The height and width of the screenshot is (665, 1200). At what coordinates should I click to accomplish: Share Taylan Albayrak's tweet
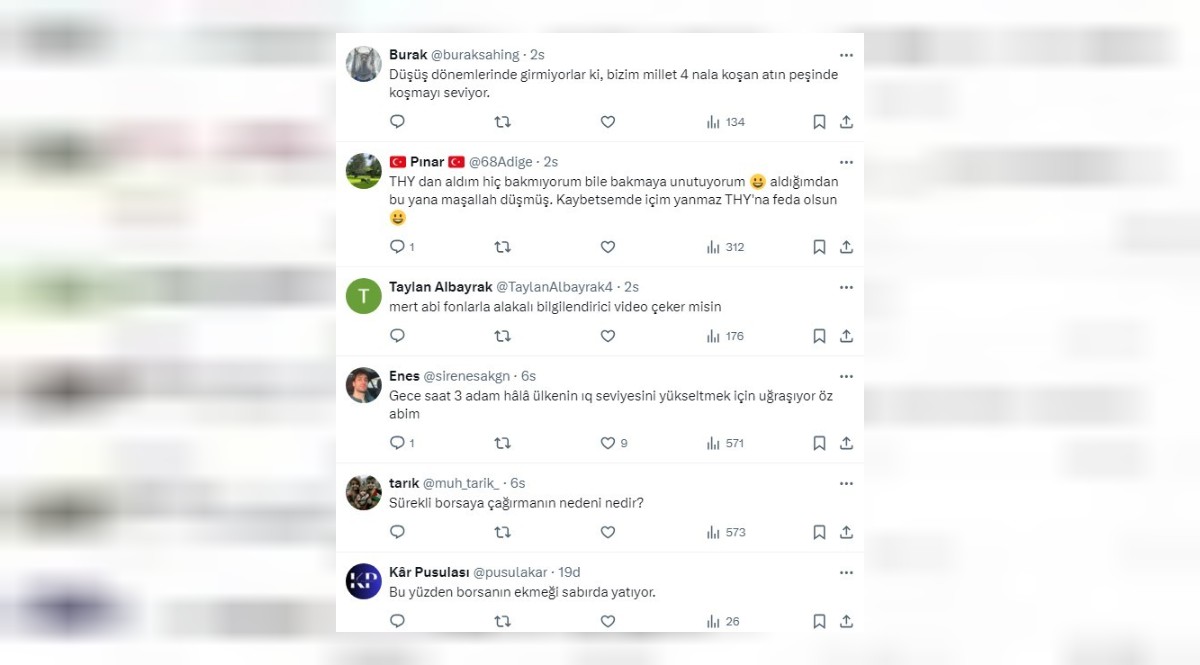tap(846, 336)
